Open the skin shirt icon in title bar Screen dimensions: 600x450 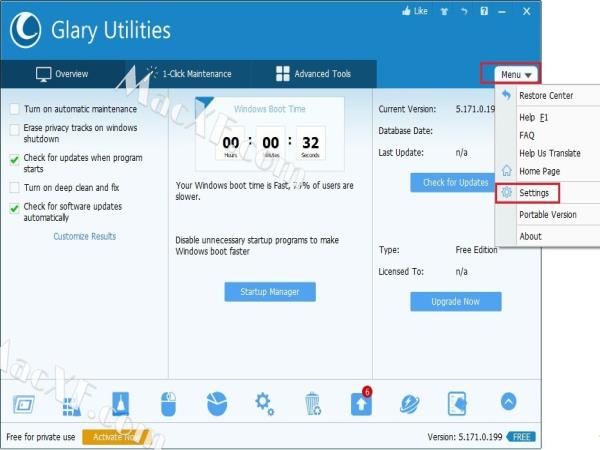coord(444,11)
